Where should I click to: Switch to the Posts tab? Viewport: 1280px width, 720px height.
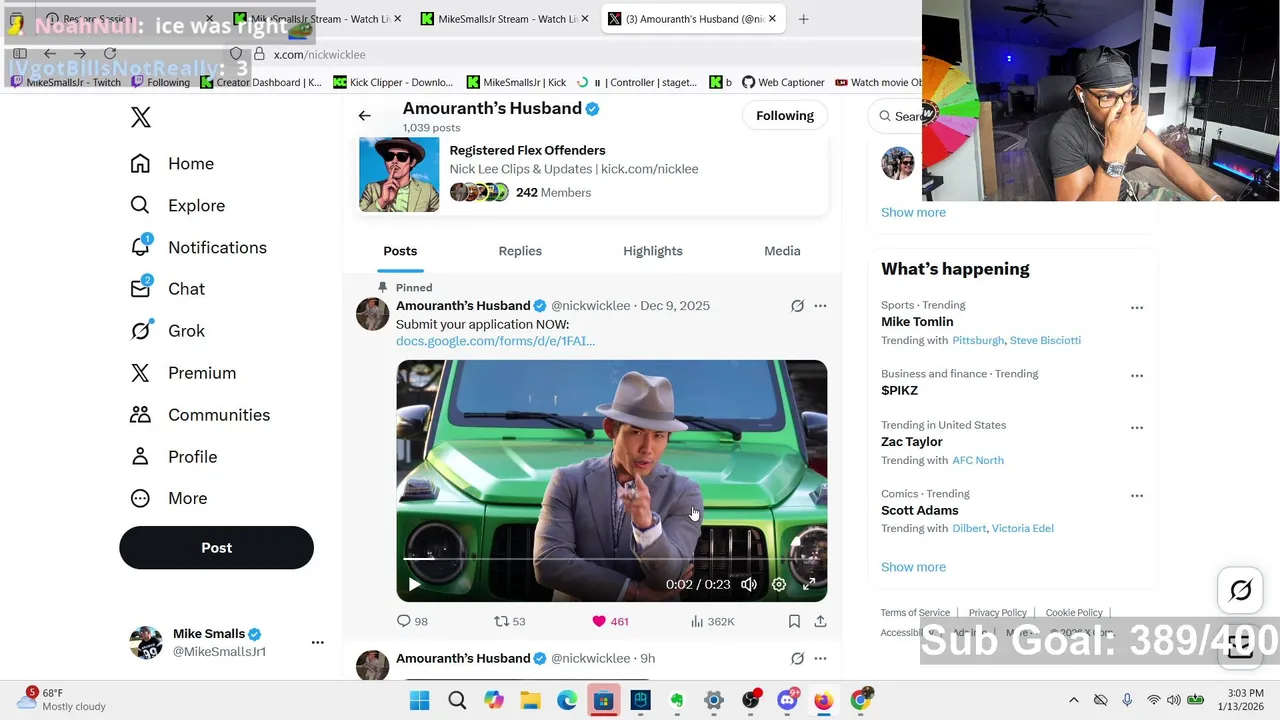pyautogui.click(x=400, y=251)
